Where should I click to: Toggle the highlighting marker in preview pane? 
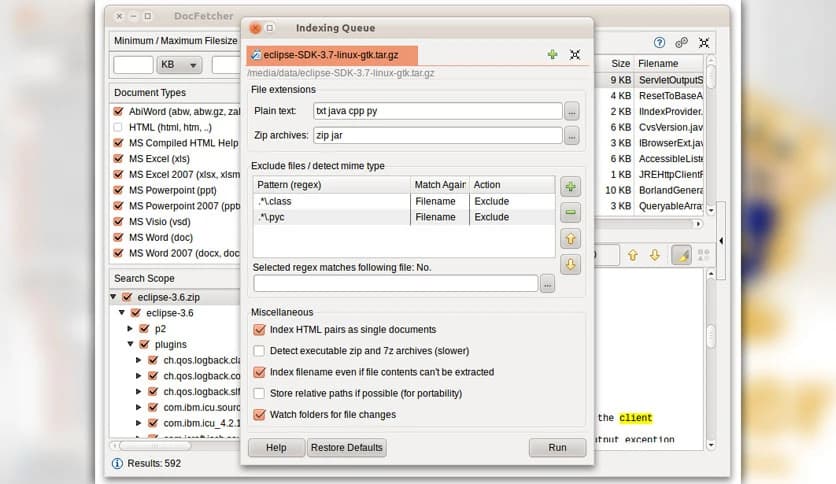click(681, 255)
